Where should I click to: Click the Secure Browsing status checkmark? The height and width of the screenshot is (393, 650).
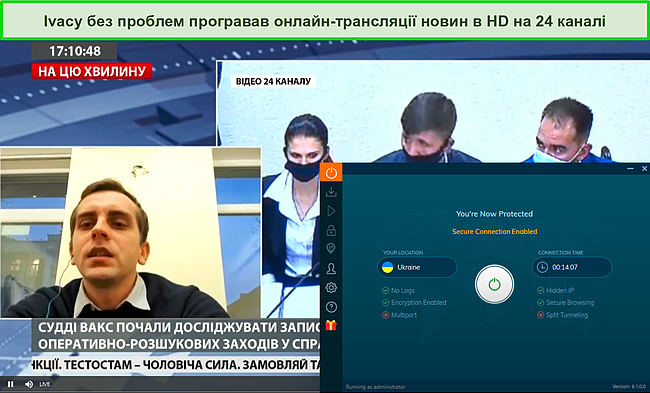[x=541, y=303]
